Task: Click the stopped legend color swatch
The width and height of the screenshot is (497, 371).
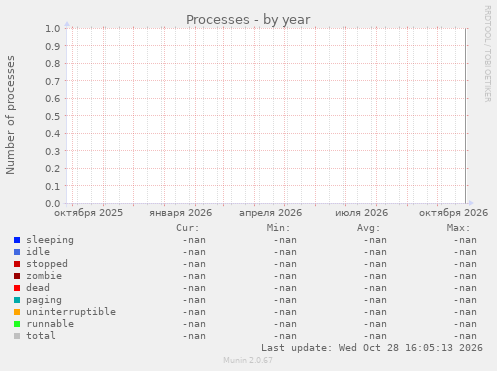Action: point(17,264)
